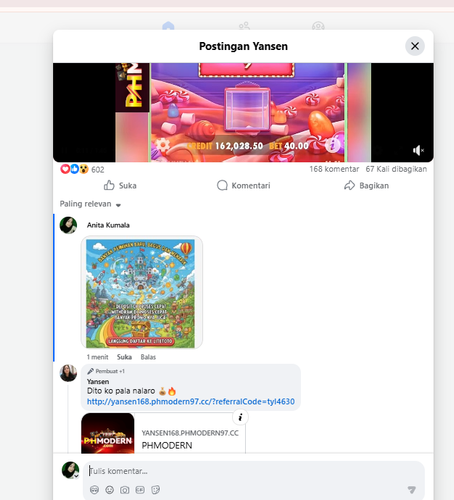Click the video player area

(243, 112)
